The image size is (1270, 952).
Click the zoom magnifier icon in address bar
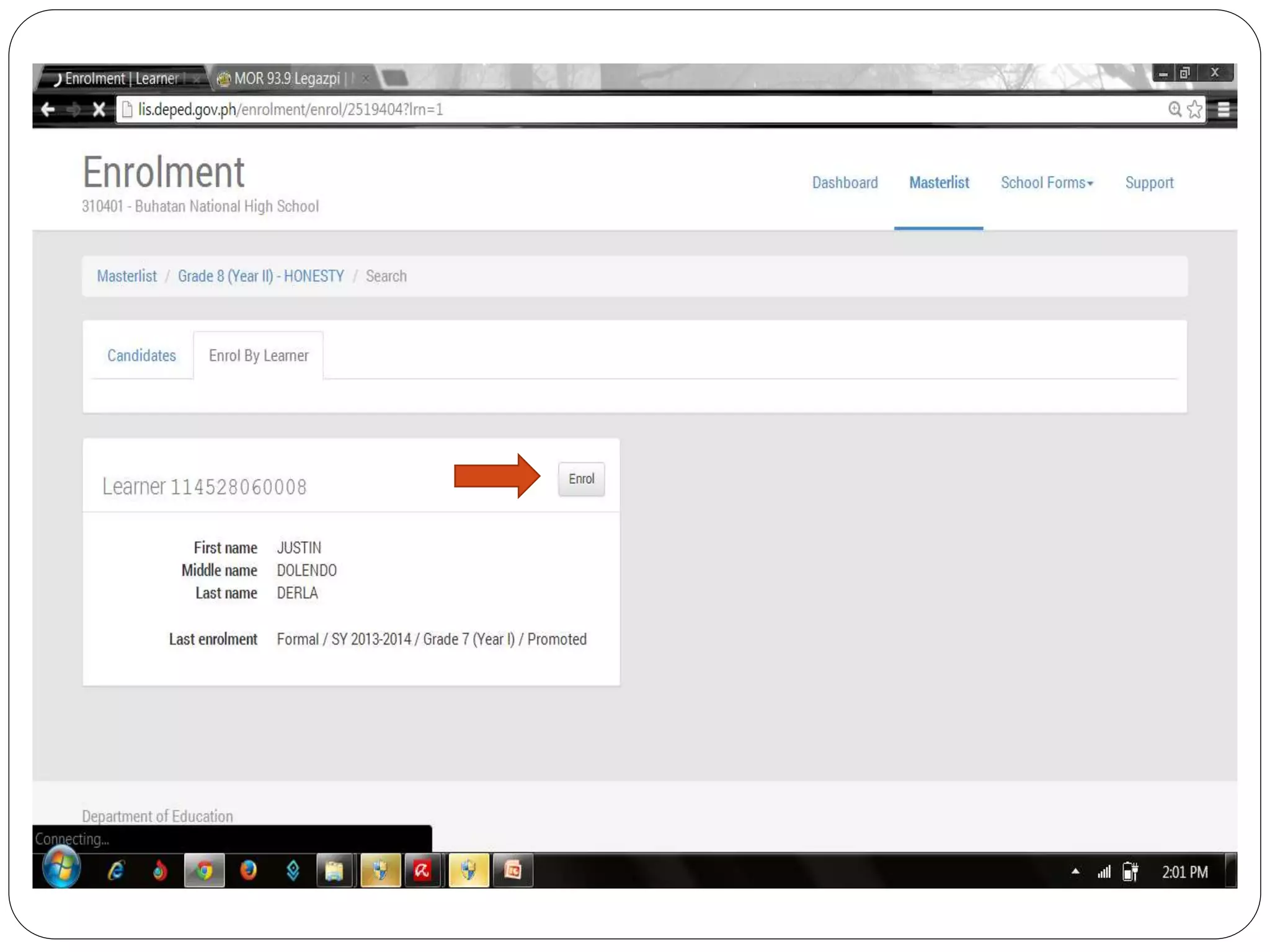tap(1175, 110)
